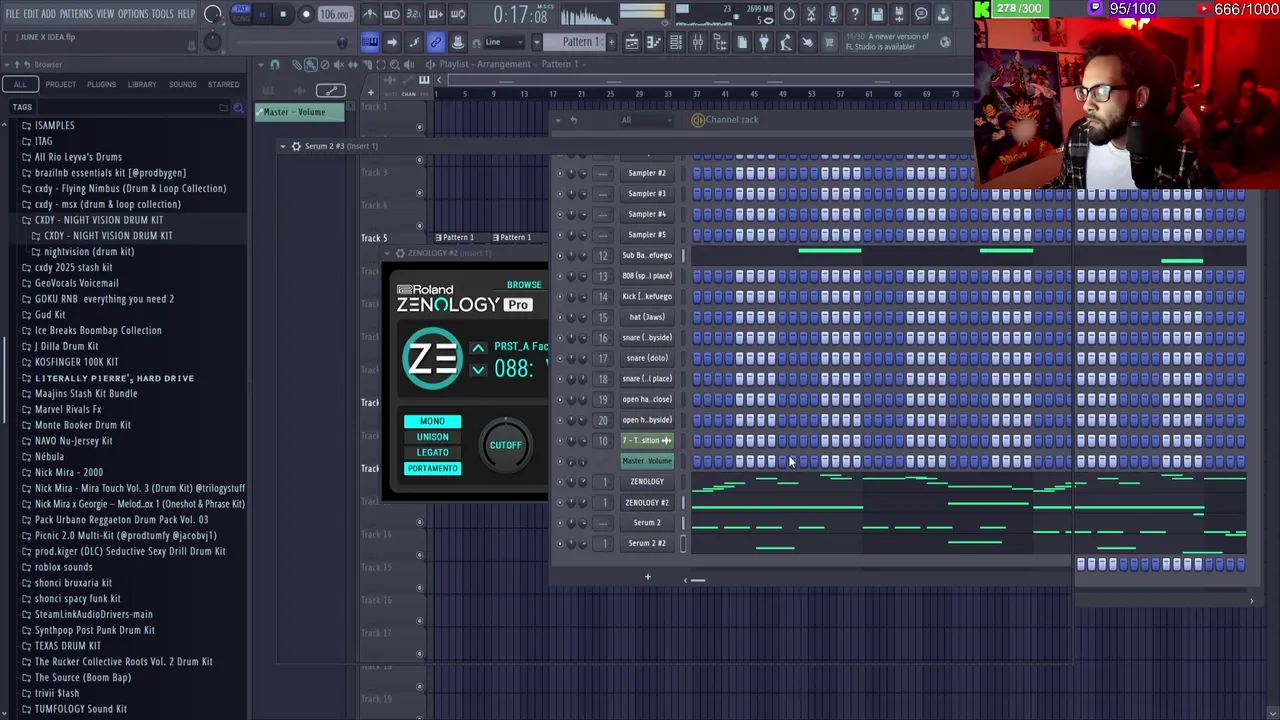Select the paint brush tool in Playlist
The image size is (1280, 720).
[310, 65]
